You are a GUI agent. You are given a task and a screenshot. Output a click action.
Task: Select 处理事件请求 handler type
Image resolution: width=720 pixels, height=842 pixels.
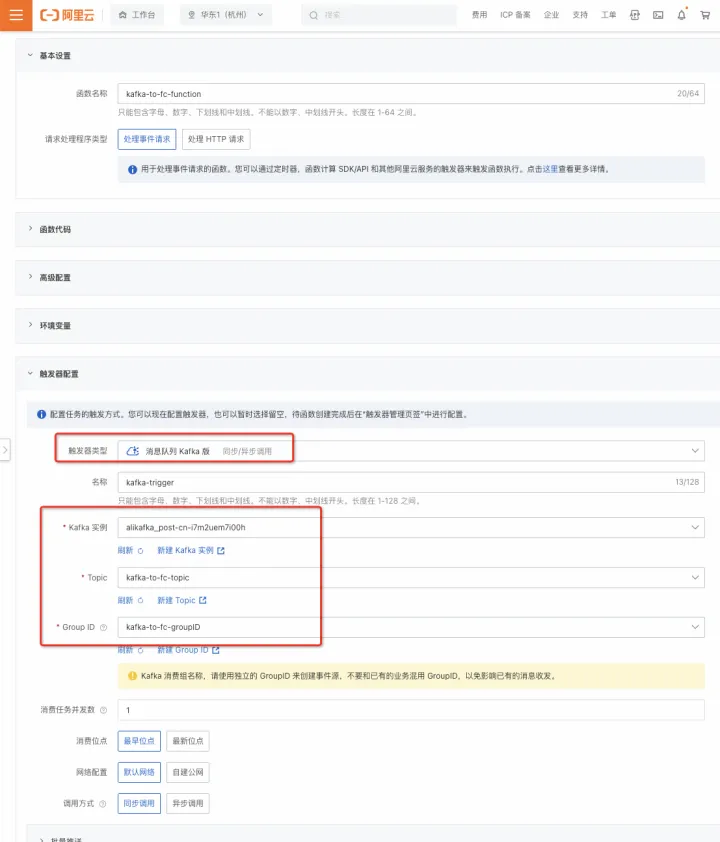[147, 139]
